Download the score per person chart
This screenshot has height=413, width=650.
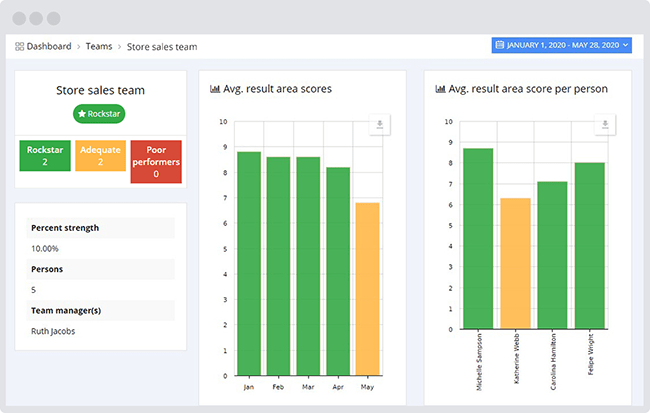click(604, 125)
